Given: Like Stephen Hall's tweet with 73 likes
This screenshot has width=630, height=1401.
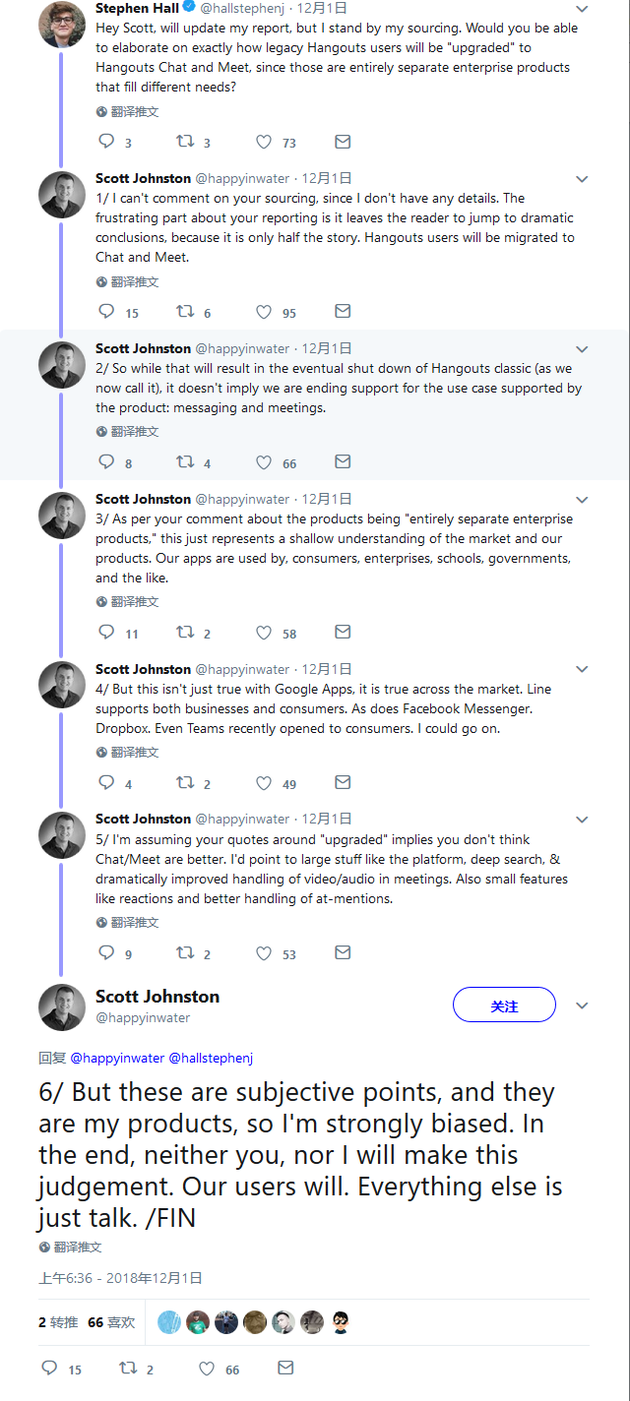Looking at the screenshot, I should [264, 142].
